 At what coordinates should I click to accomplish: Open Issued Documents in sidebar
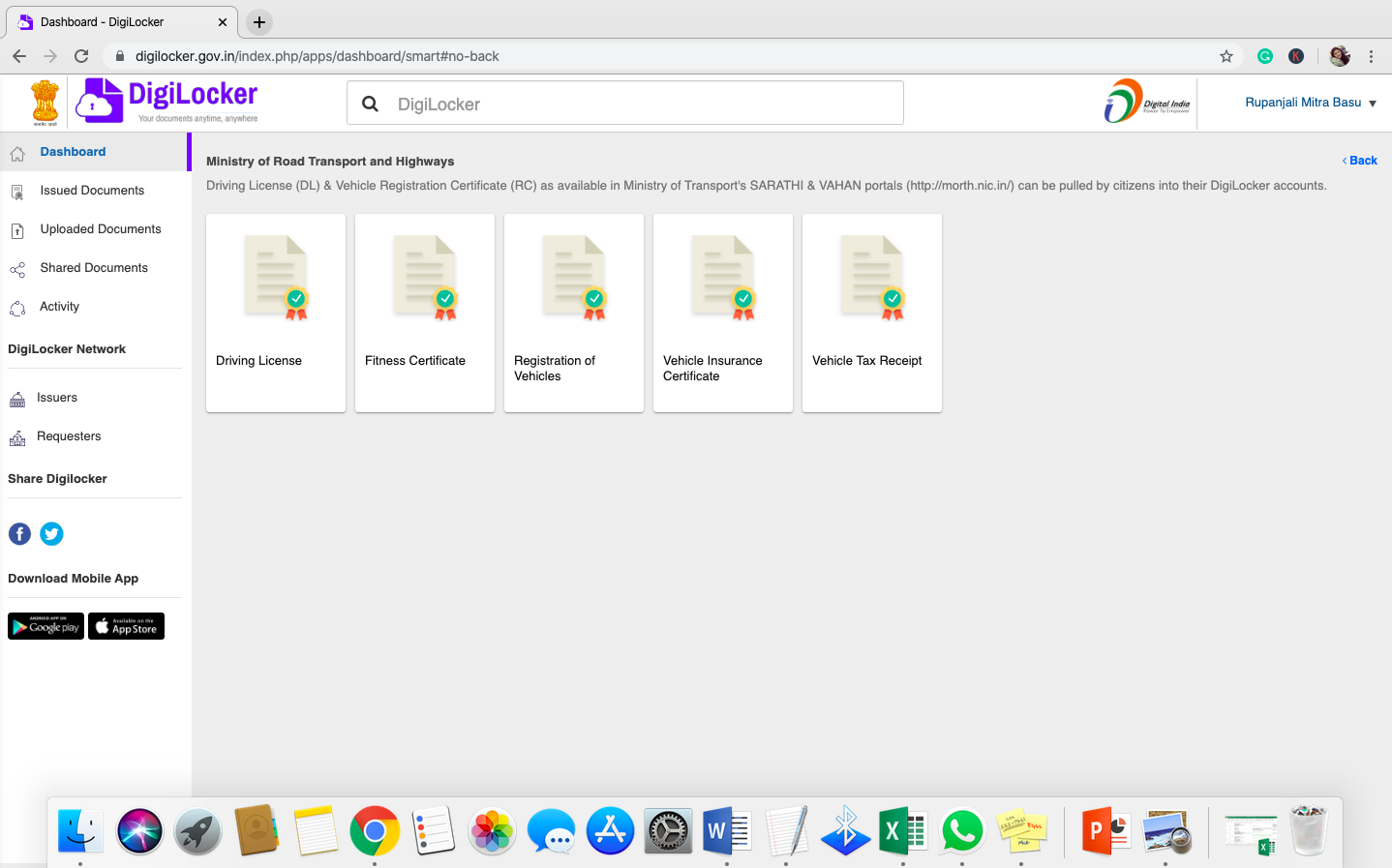pyautogui.click(x=92, y=191)
